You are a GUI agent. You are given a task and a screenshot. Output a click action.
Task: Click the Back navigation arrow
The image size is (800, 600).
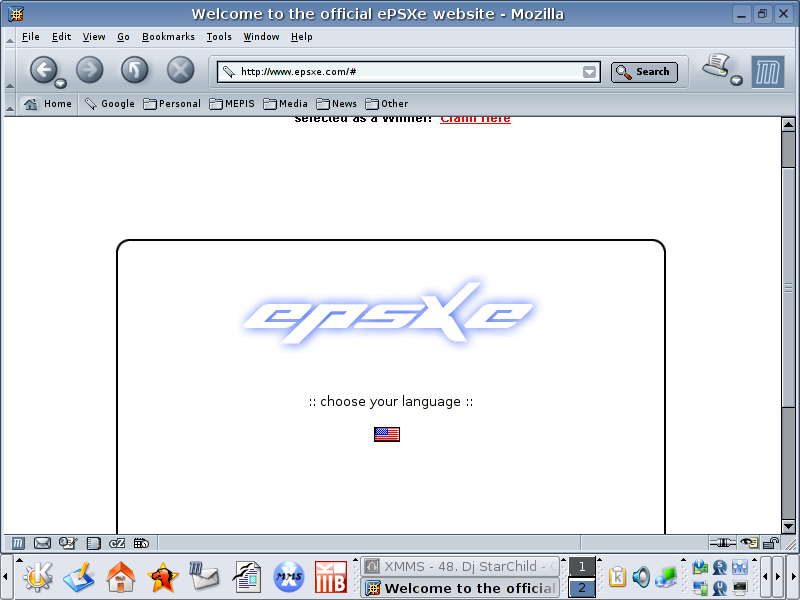pos(43,70)
